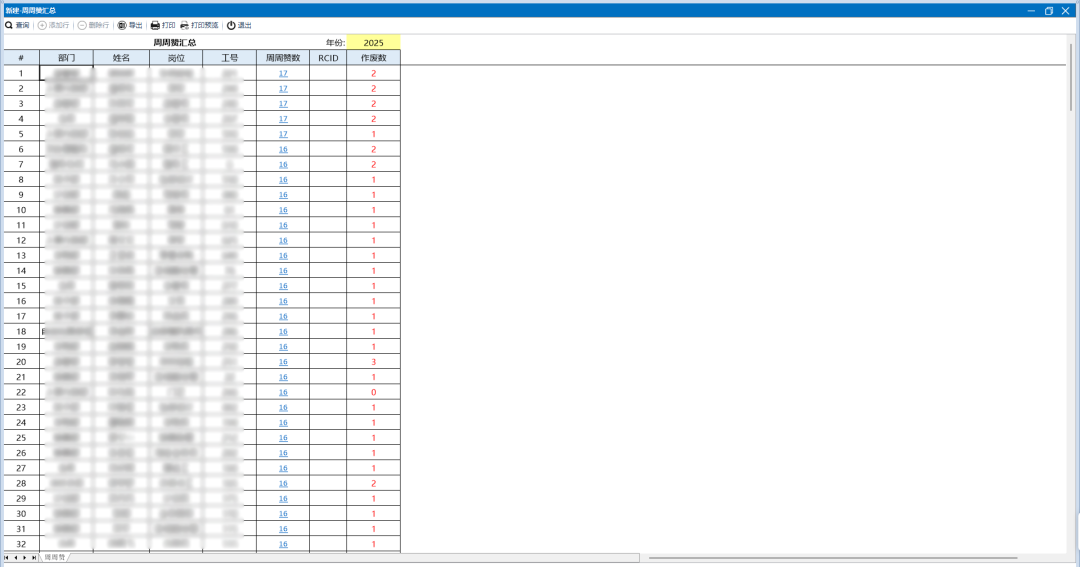Switch to the 周周赞 sheet tab

(x=55, y=557)
